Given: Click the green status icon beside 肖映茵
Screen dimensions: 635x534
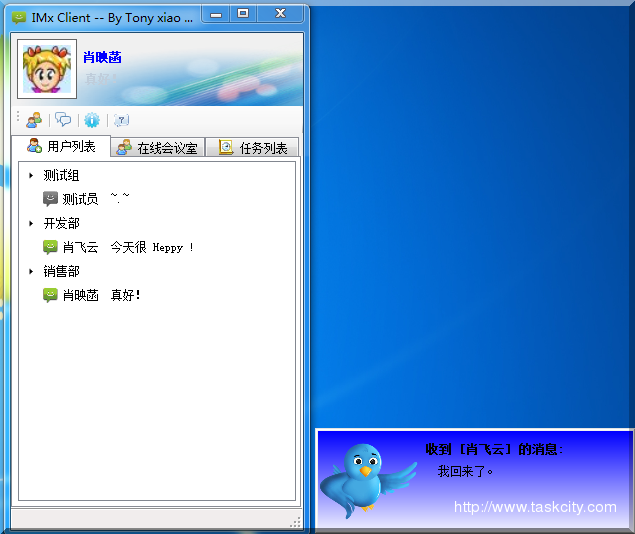Looking at the screenshot, I should [x=50, y=295].
